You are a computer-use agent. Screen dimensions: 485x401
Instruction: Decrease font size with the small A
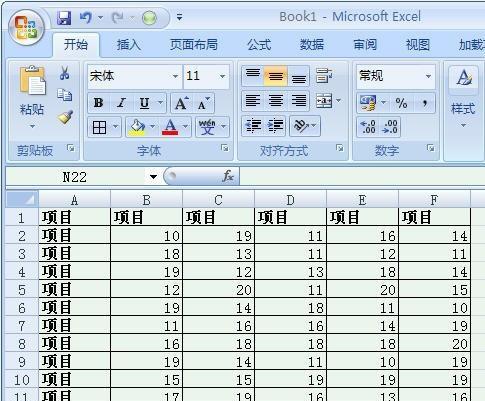click(203, 103)
